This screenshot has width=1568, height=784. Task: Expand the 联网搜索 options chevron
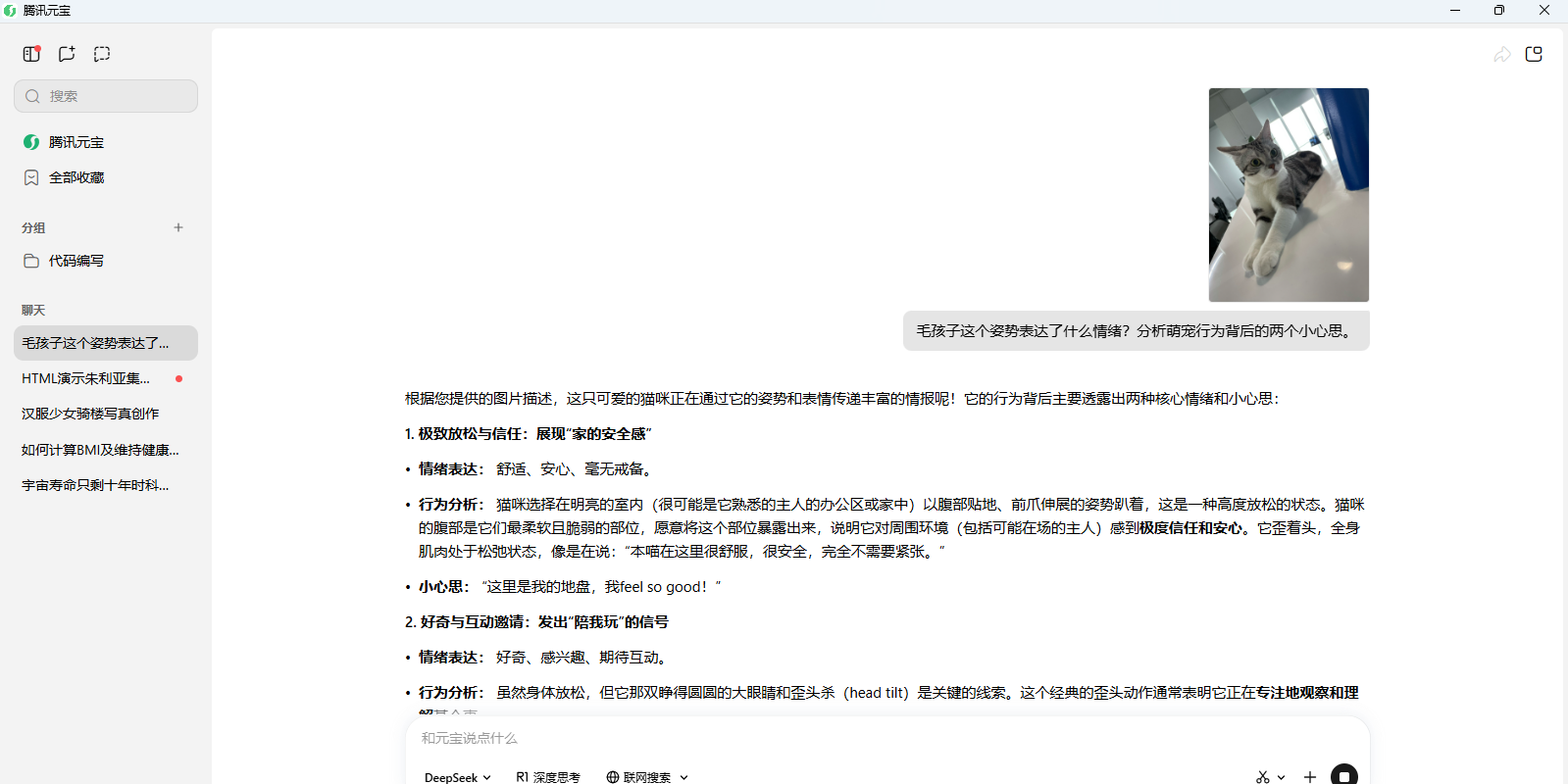[x=683, y=777]
